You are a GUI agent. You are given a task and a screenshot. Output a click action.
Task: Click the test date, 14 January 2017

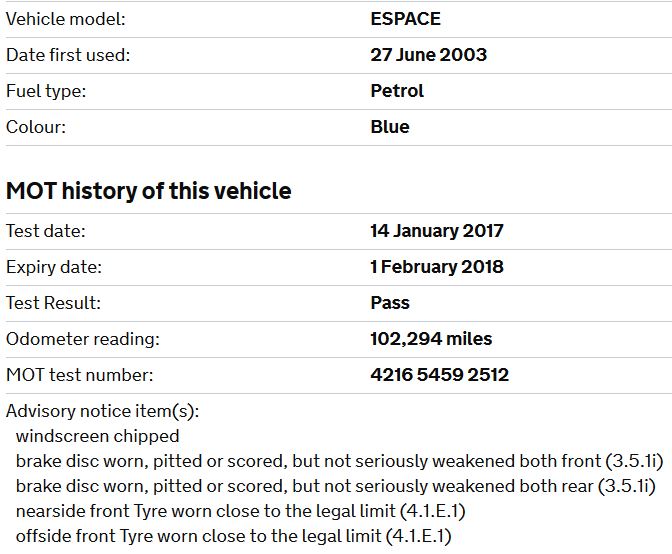click(437, 231)
